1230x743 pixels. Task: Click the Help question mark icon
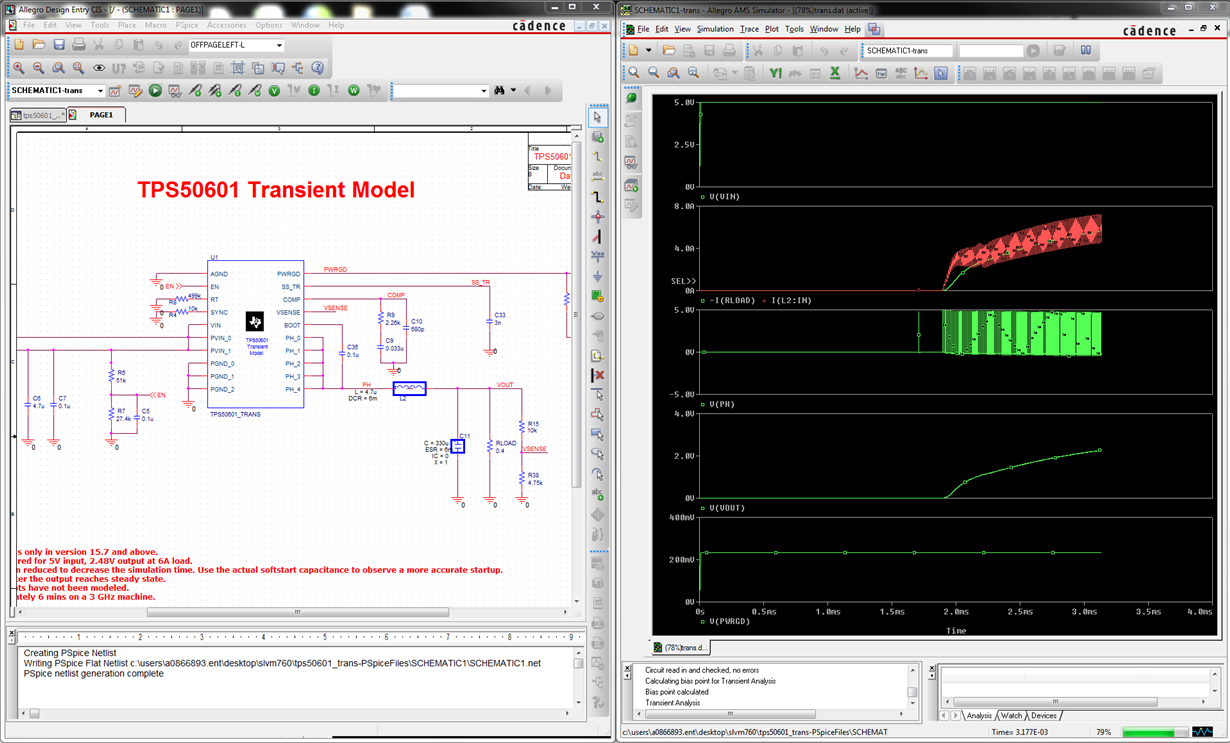[x=318, y=68]
